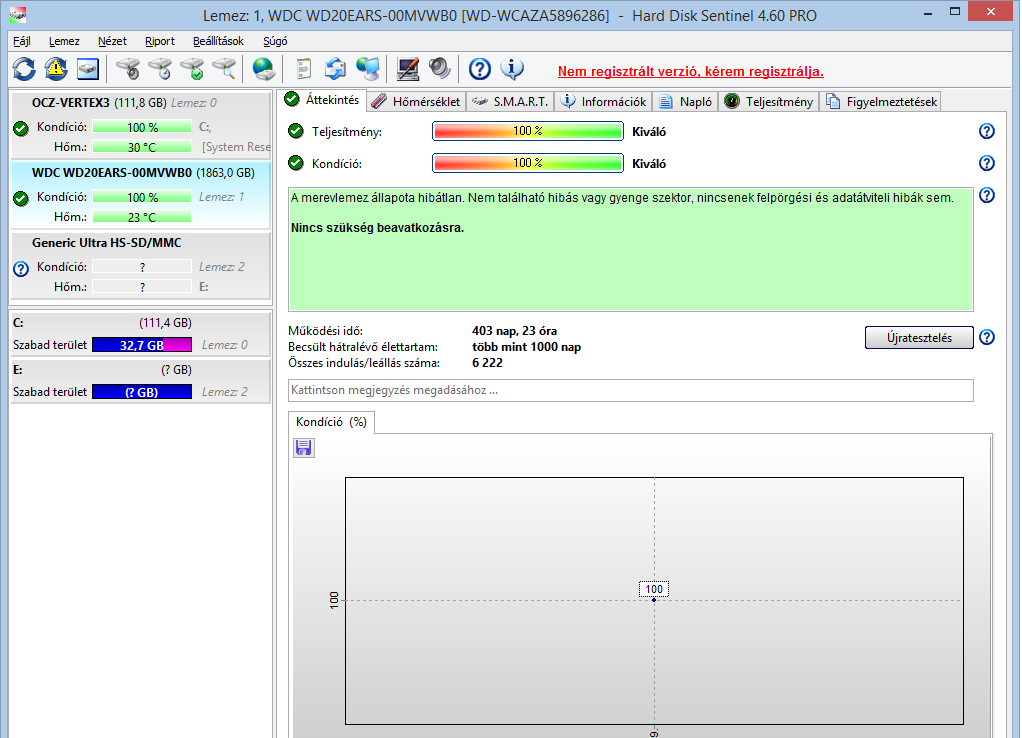The image size is (1022, 738).
Task: Select the Kondíció (%) chart tab
Action: (331, 422)
